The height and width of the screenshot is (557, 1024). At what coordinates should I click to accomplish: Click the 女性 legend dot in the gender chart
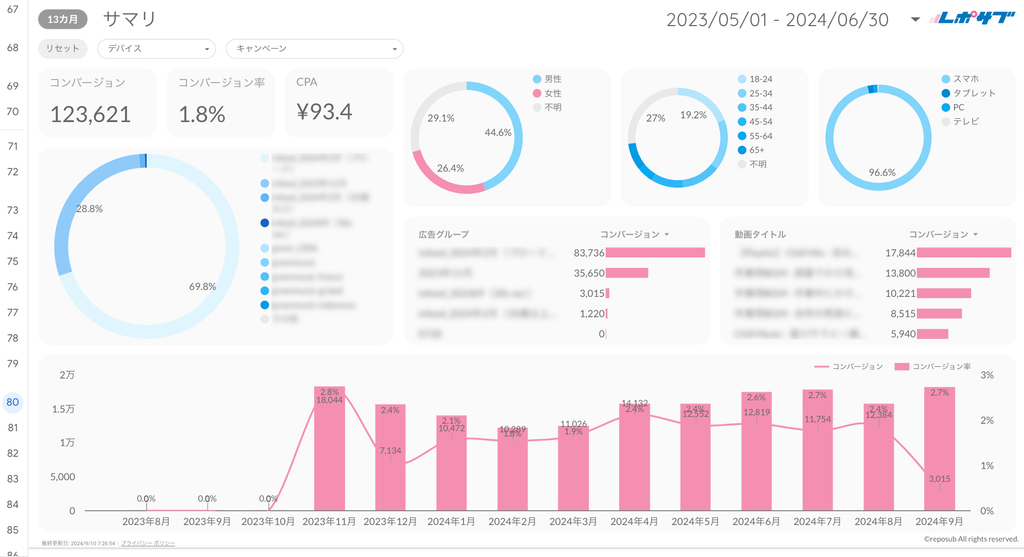537,92
